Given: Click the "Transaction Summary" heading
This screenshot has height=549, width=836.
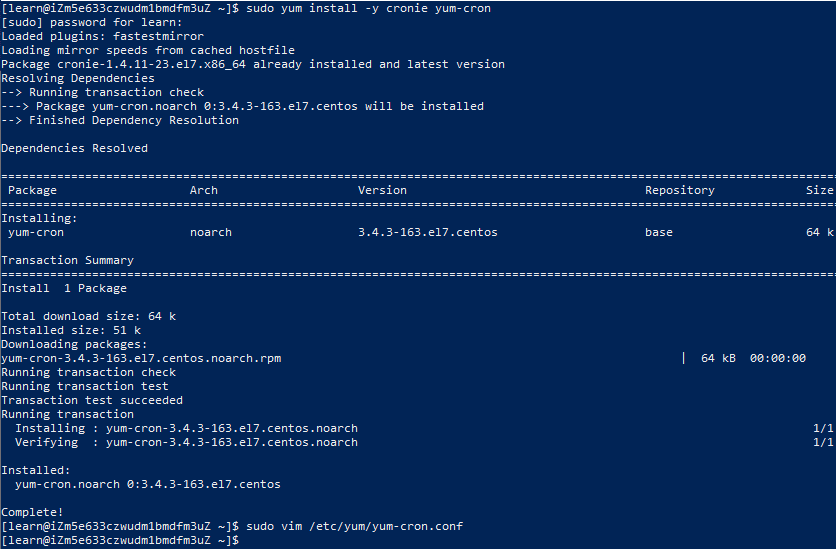Looking at the screenshot, I should (68, 260).
